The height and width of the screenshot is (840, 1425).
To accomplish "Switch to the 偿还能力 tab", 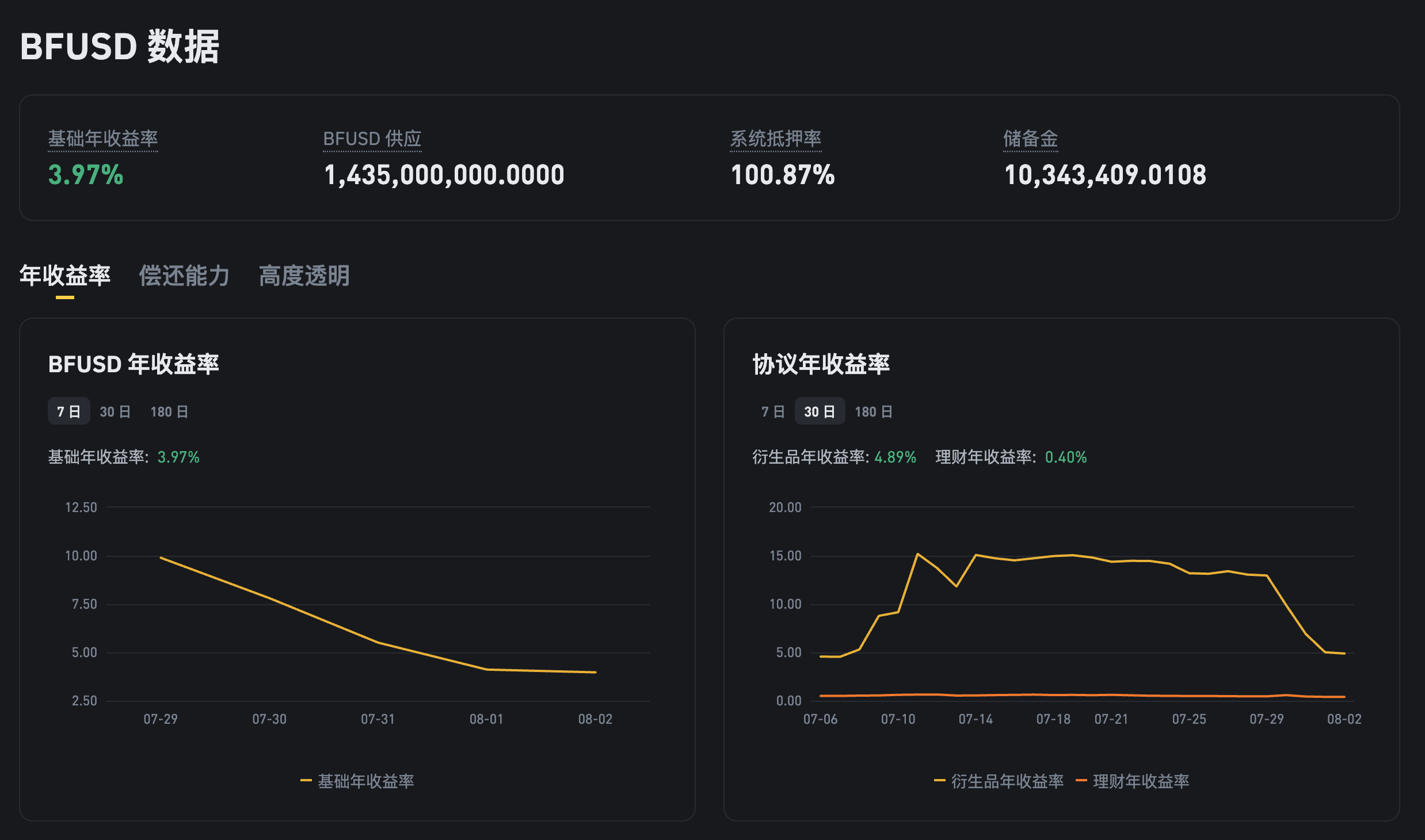I will [184, 276].
